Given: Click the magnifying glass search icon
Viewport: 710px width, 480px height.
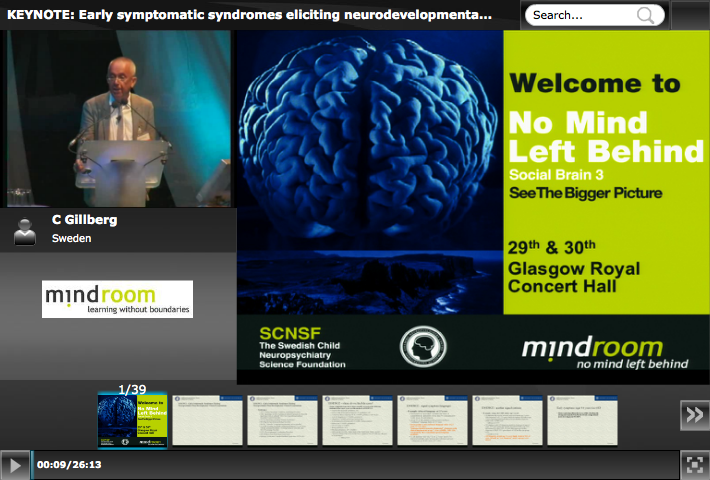Looking at the screenshot, I should tap(645, 15).
